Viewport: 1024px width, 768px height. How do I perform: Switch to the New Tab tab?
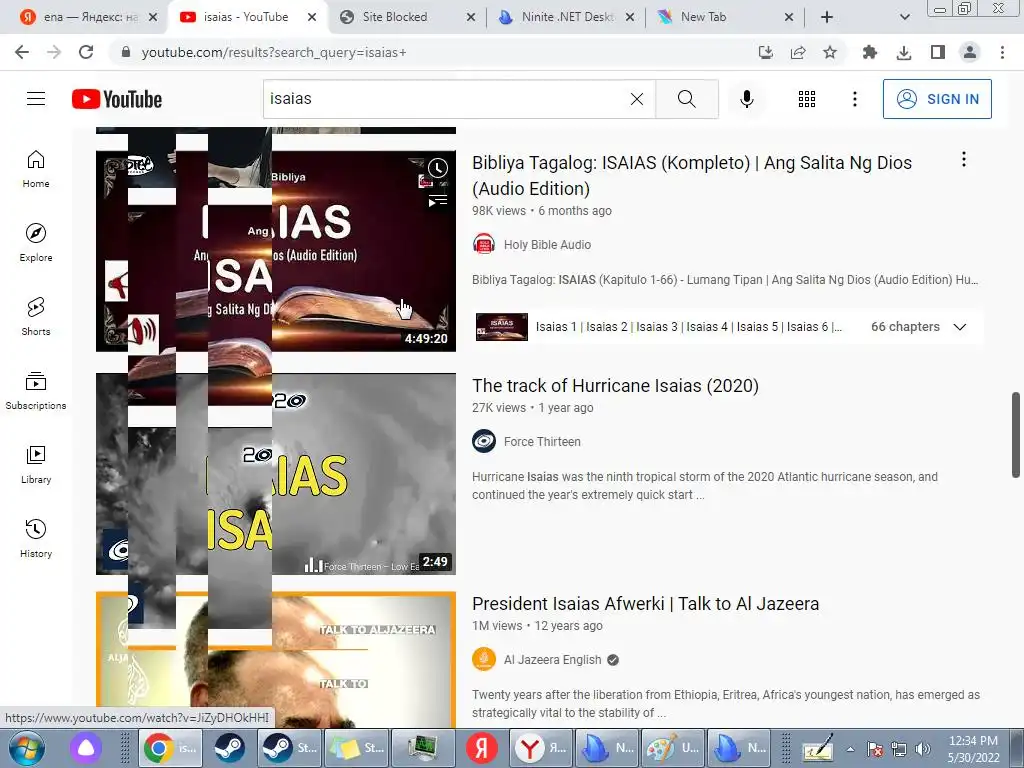tap(725, 17)
